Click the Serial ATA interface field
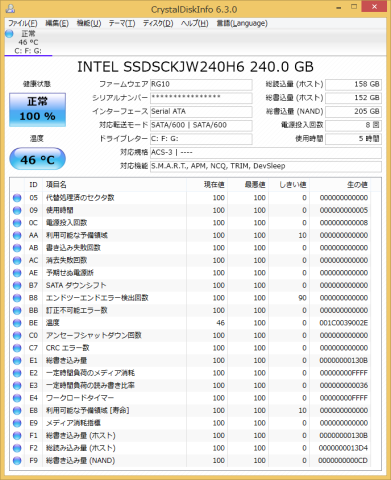391x480 pixels. [x=201, y=111]
